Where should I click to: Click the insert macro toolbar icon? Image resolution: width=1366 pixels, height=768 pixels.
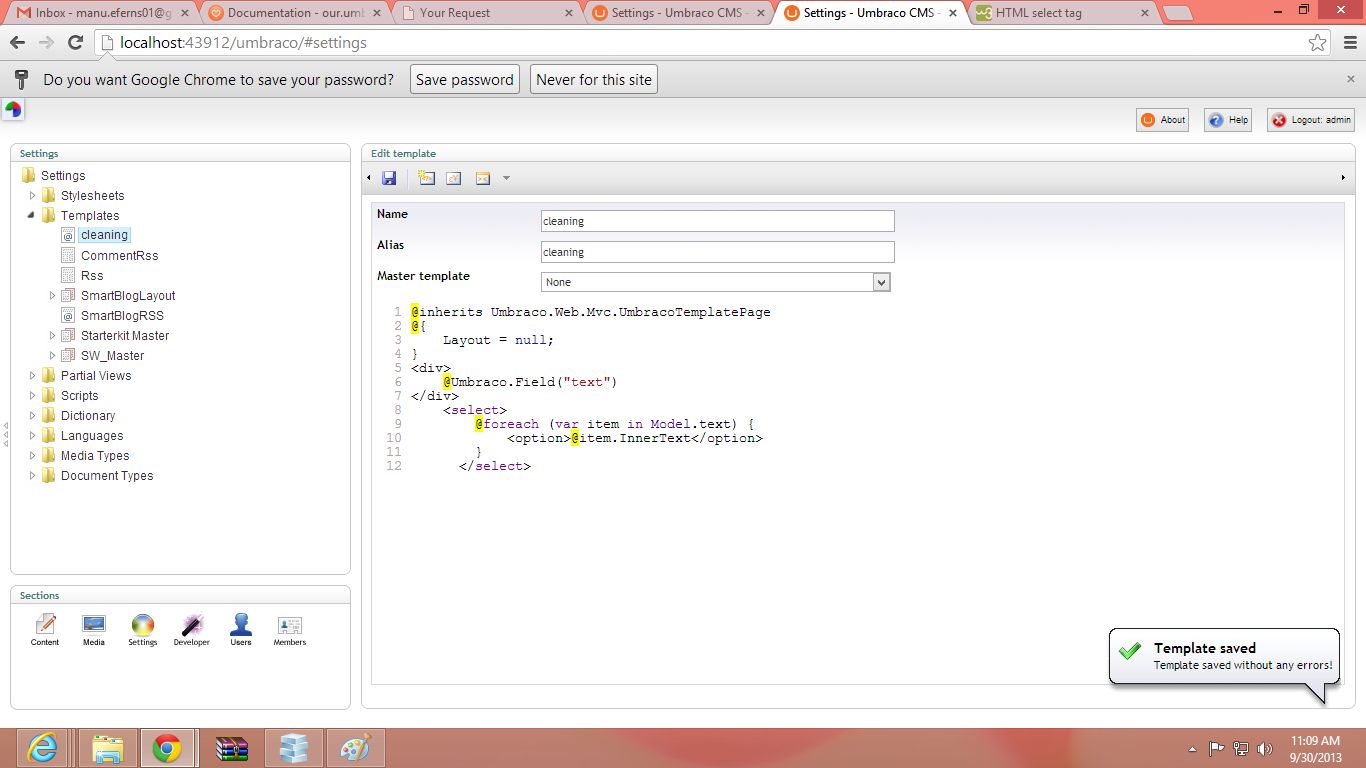coord(483,178)
